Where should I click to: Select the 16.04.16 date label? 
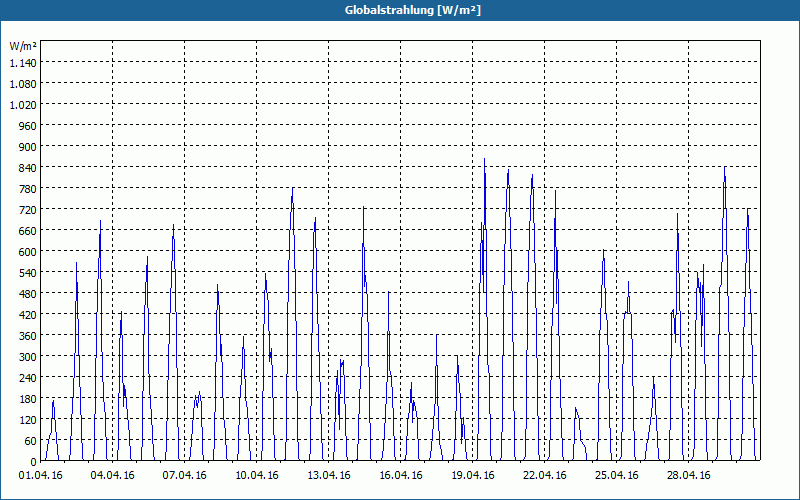(401, 476)
